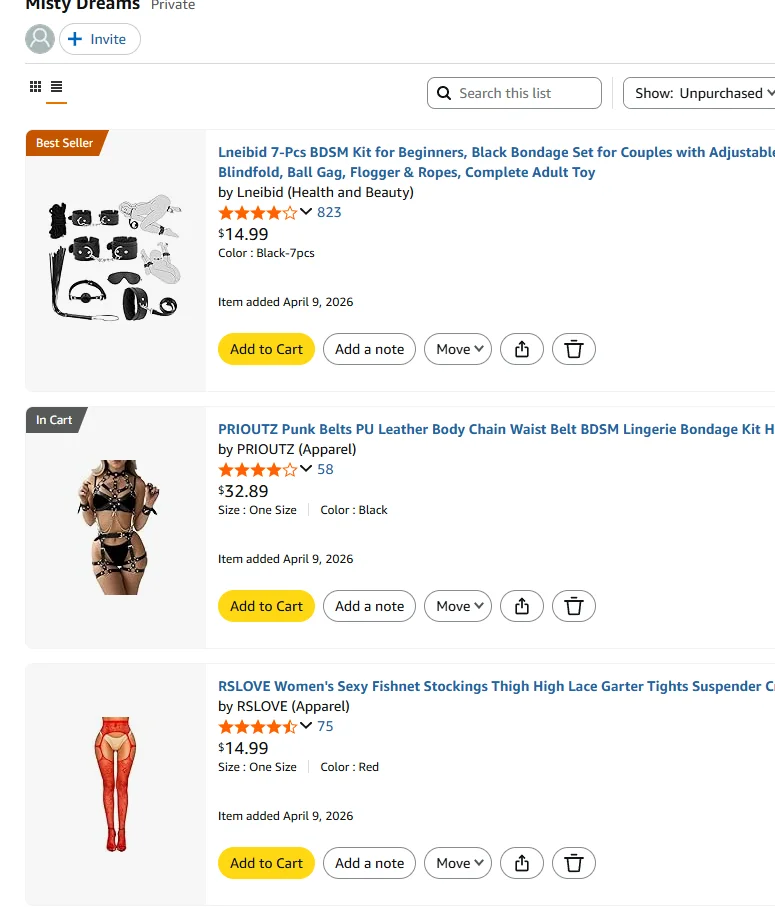
Task: Share the Lneibid 7-Pcs kit item
Action: click(521, 349)
